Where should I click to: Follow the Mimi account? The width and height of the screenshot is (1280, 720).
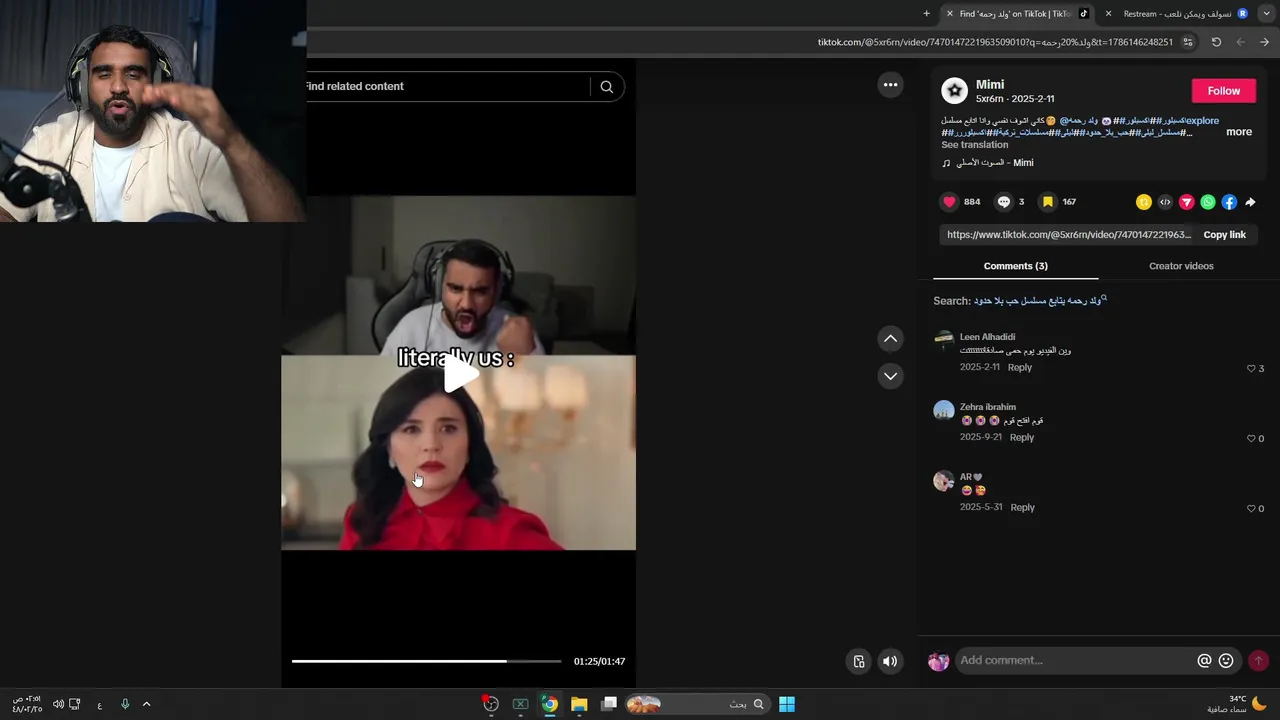click(1224, 91)
